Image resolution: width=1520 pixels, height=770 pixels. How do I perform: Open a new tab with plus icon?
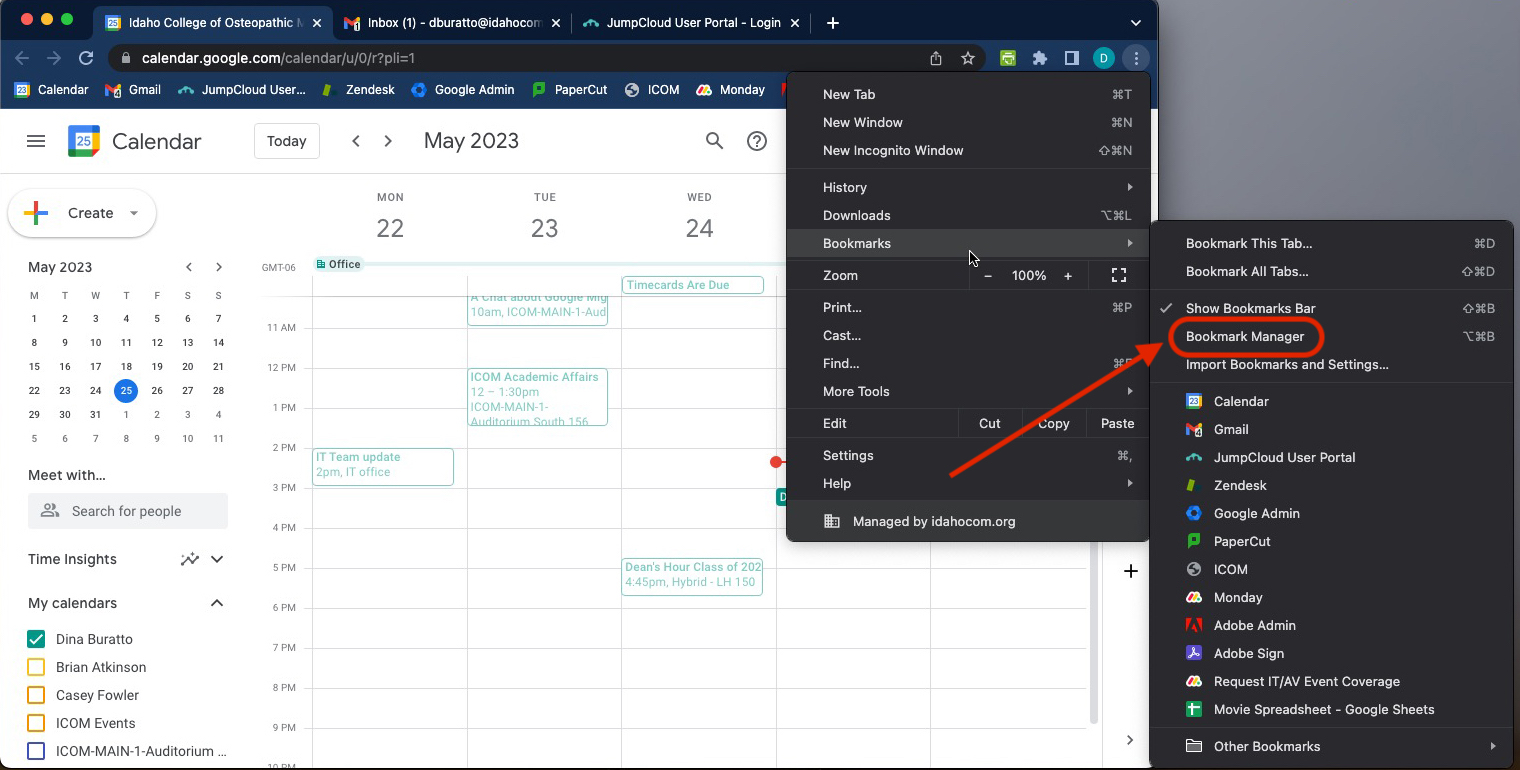[x=833, y=22]
